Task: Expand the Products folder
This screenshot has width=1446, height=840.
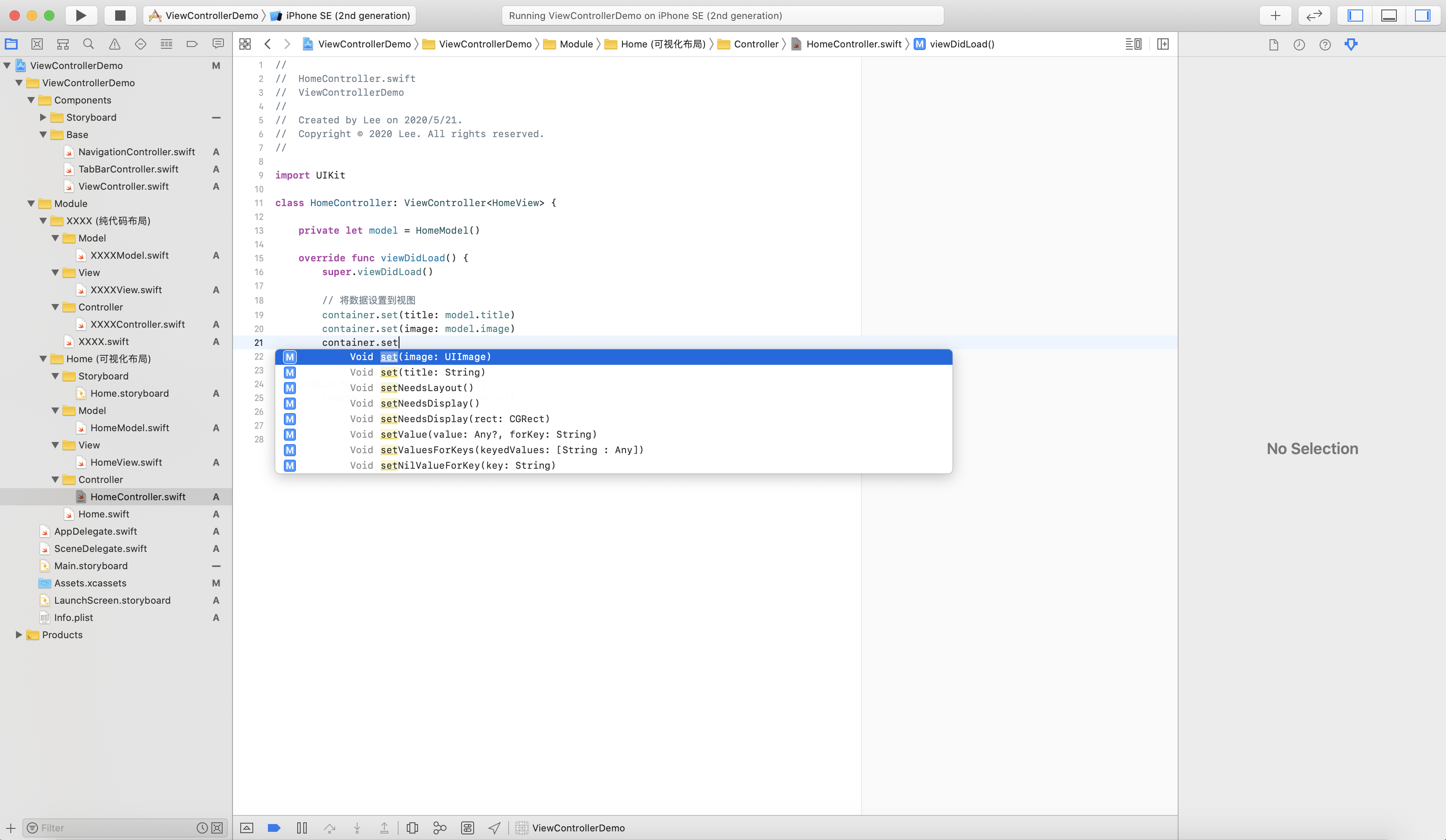Action: point(19,635)
